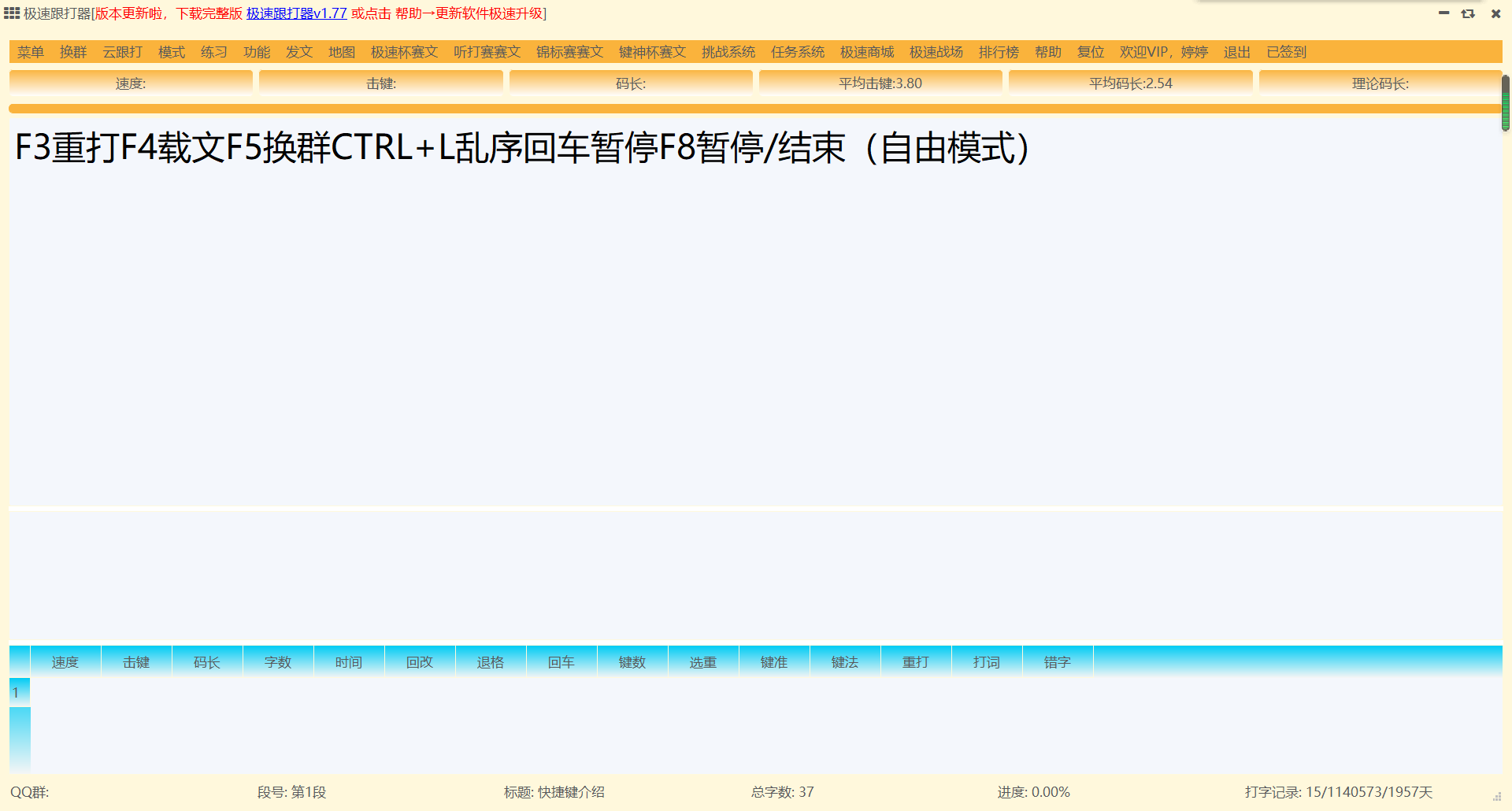Open the 帮助 menu
The height and width of the screenshot is (811, 1512).
[x=1048, y=52]
